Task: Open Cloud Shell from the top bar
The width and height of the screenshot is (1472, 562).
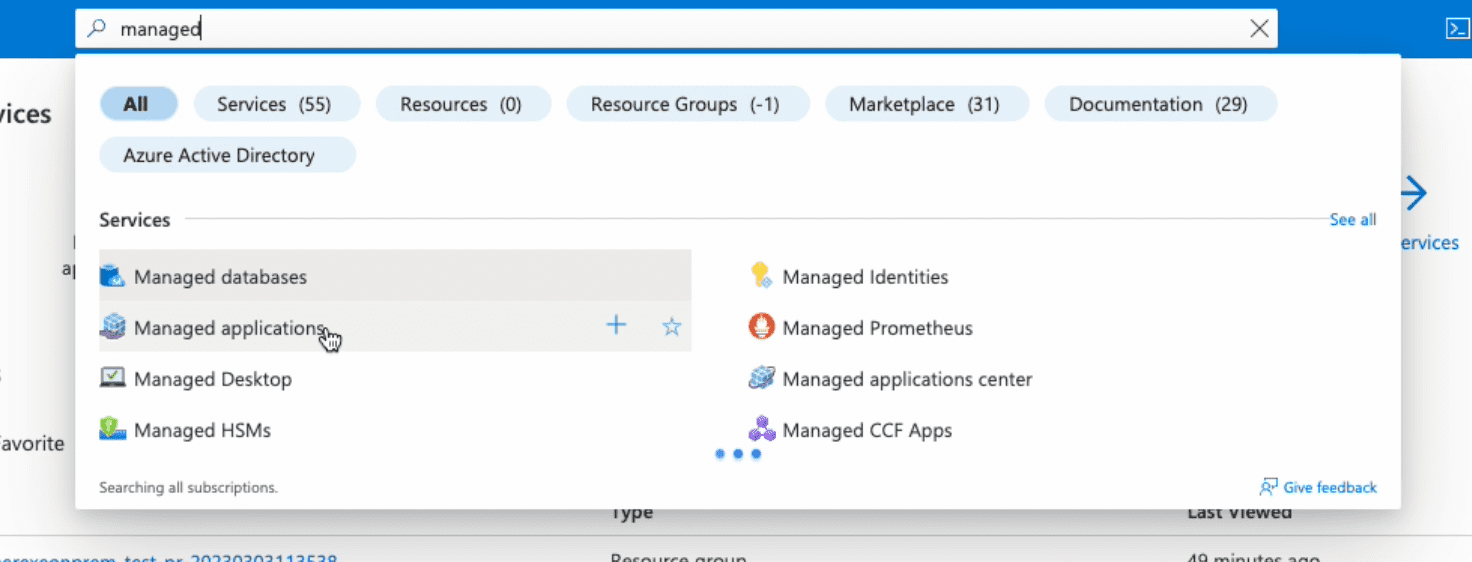Action: pyautogui.click(x=1456, y=29)
